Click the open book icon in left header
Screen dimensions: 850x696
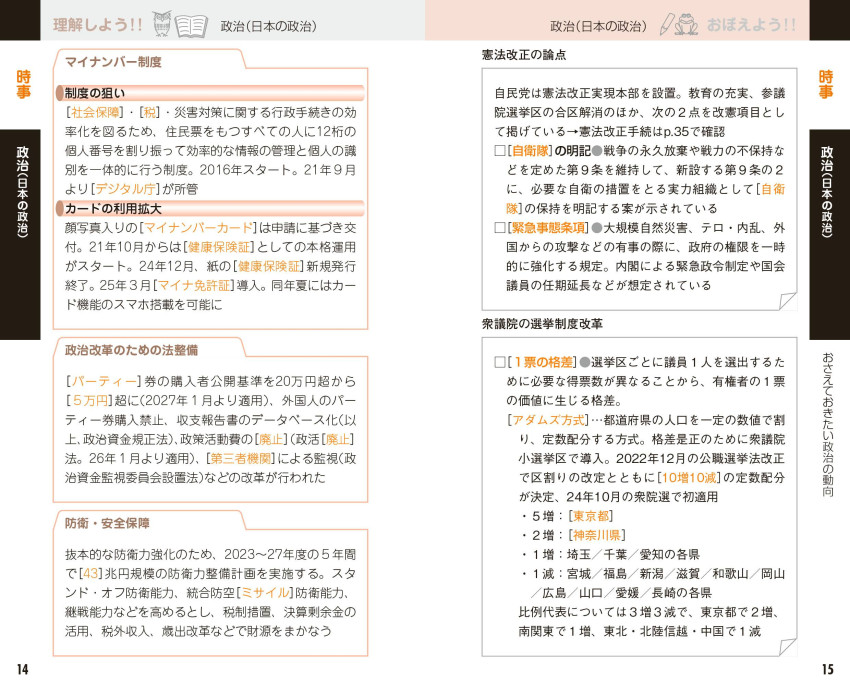tap(191, 26)
